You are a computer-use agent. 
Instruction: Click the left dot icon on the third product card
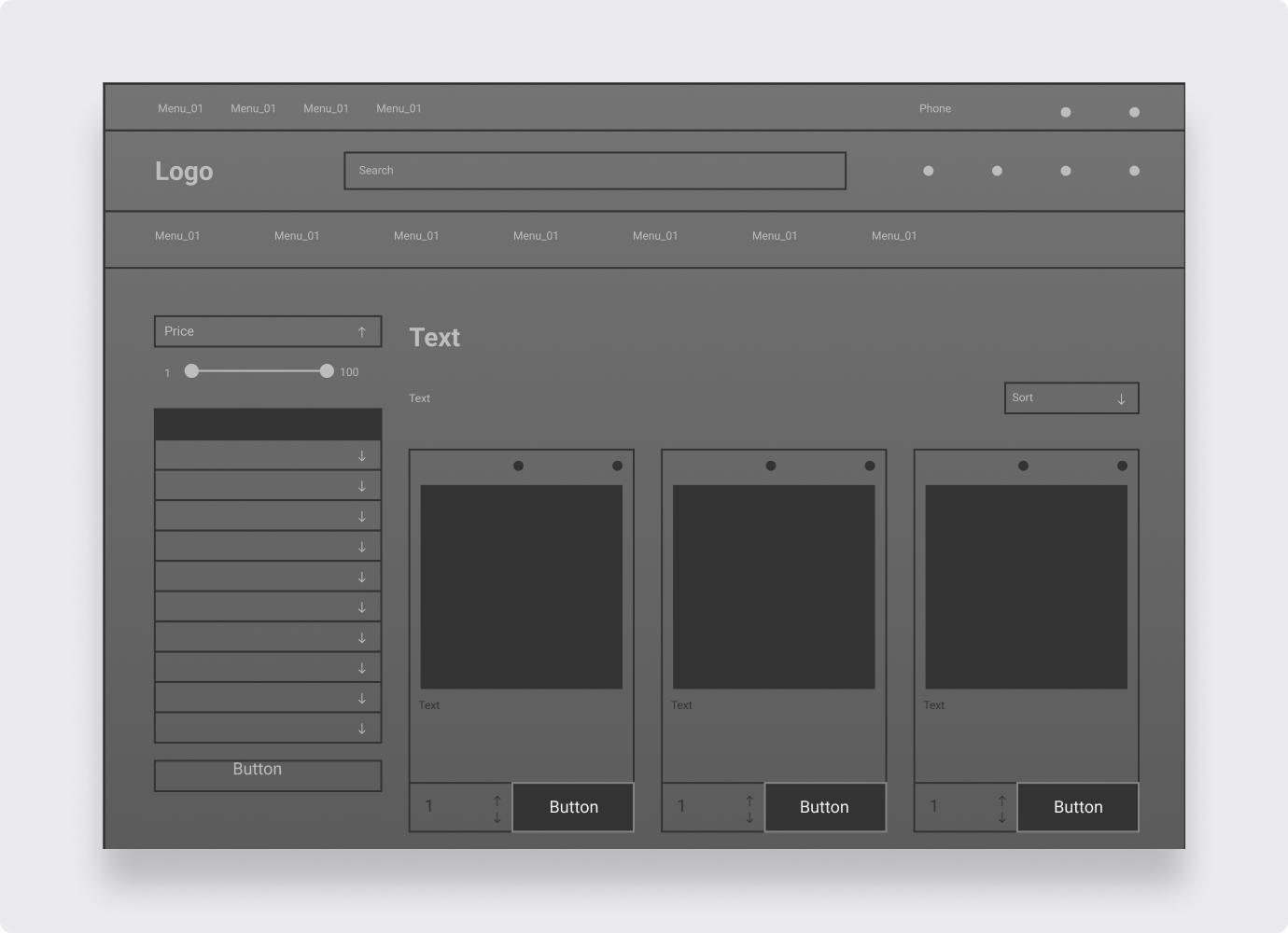click(1023, 466)
